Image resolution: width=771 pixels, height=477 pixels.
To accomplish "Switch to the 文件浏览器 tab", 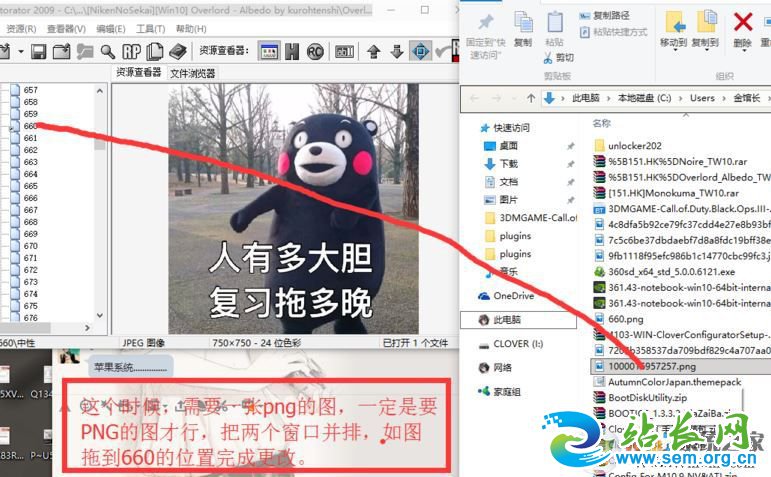I will [x=192, y=73].
